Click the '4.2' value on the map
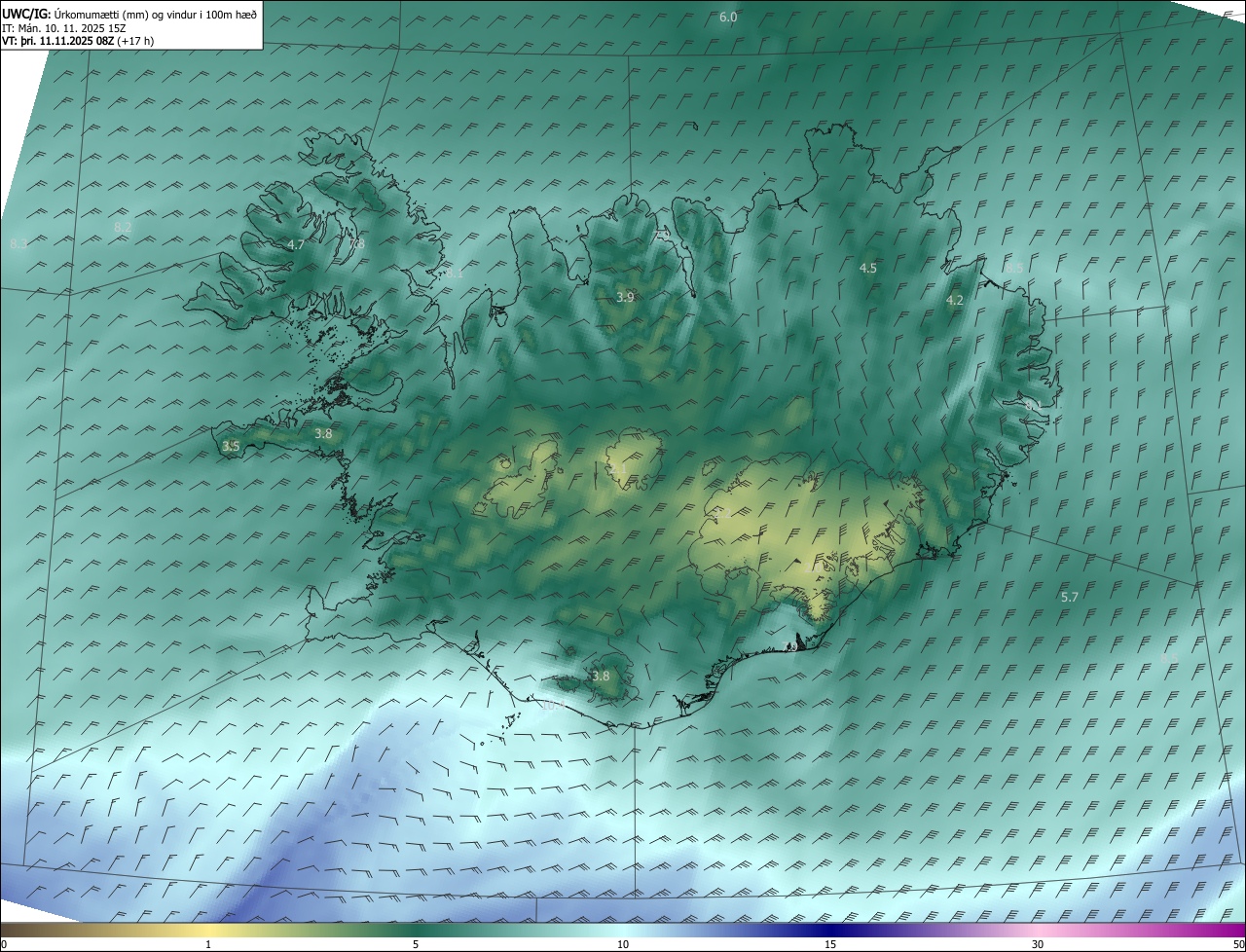 tap(955, 301)
